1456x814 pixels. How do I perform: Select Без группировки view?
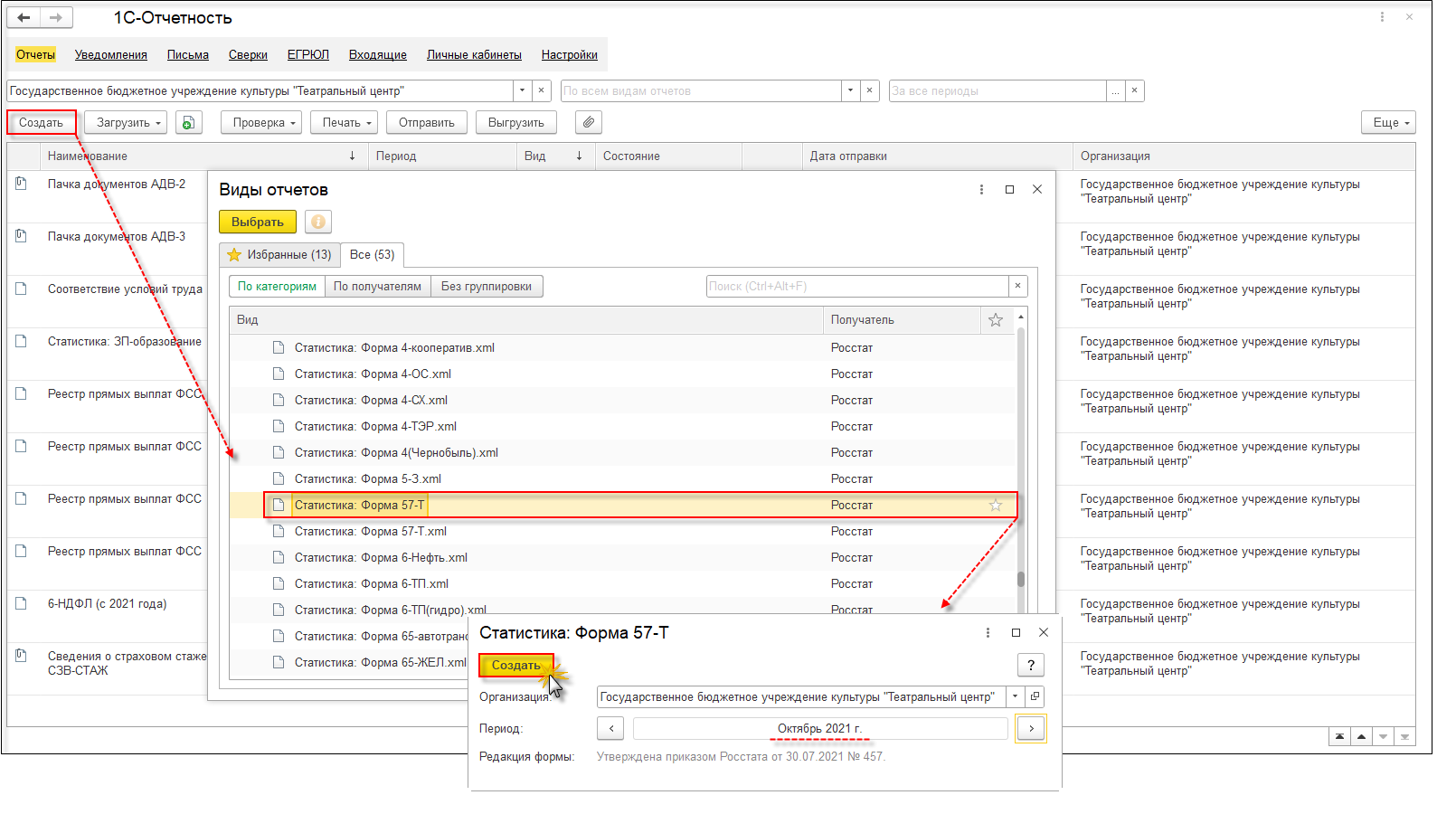point(487,286)
